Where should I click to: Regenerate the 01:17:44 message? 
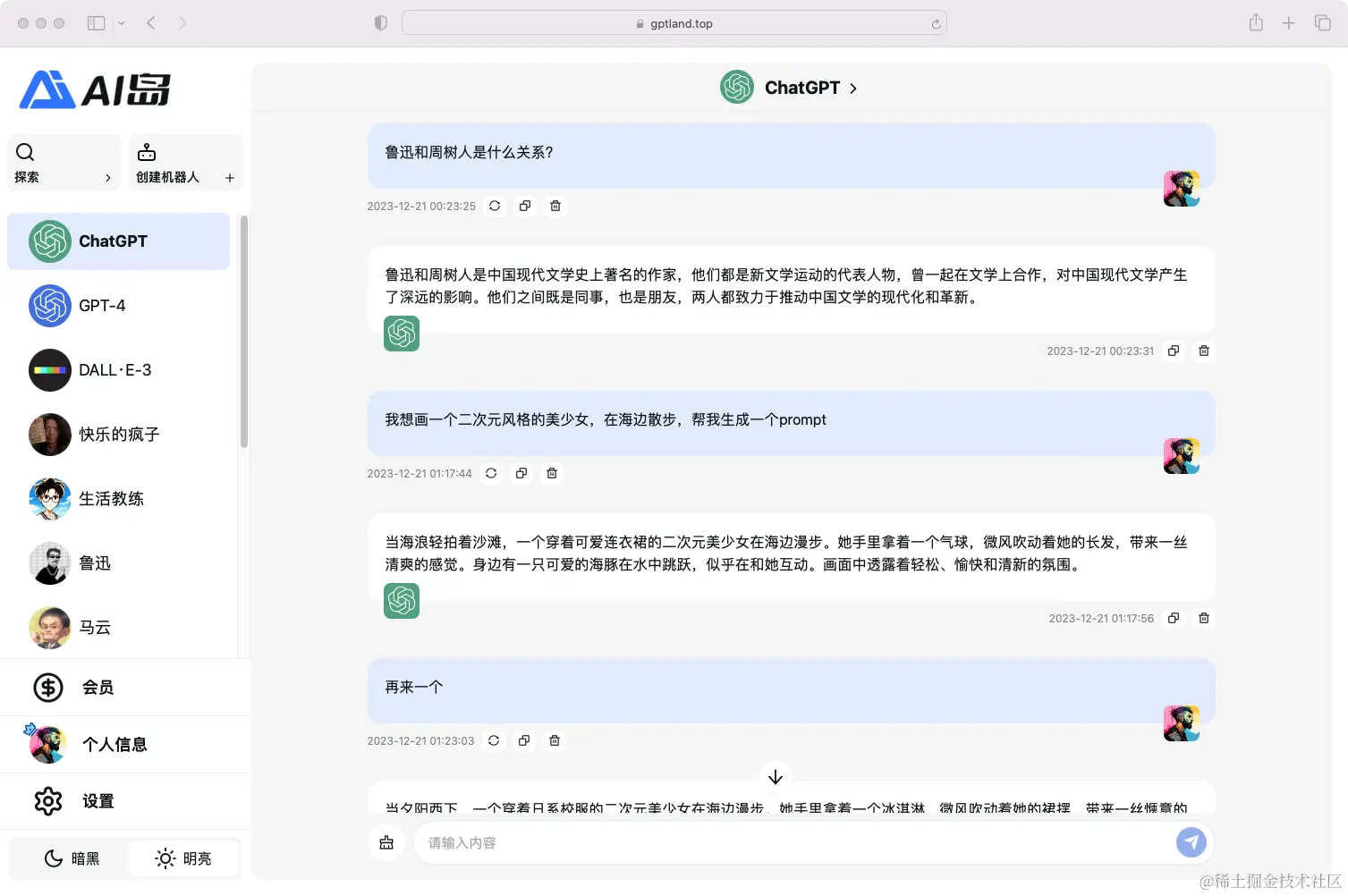pos(491,473)
